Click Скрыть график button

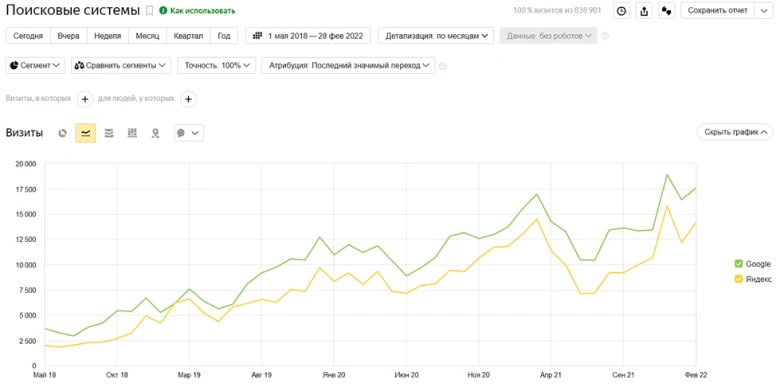tap(735, 132)
